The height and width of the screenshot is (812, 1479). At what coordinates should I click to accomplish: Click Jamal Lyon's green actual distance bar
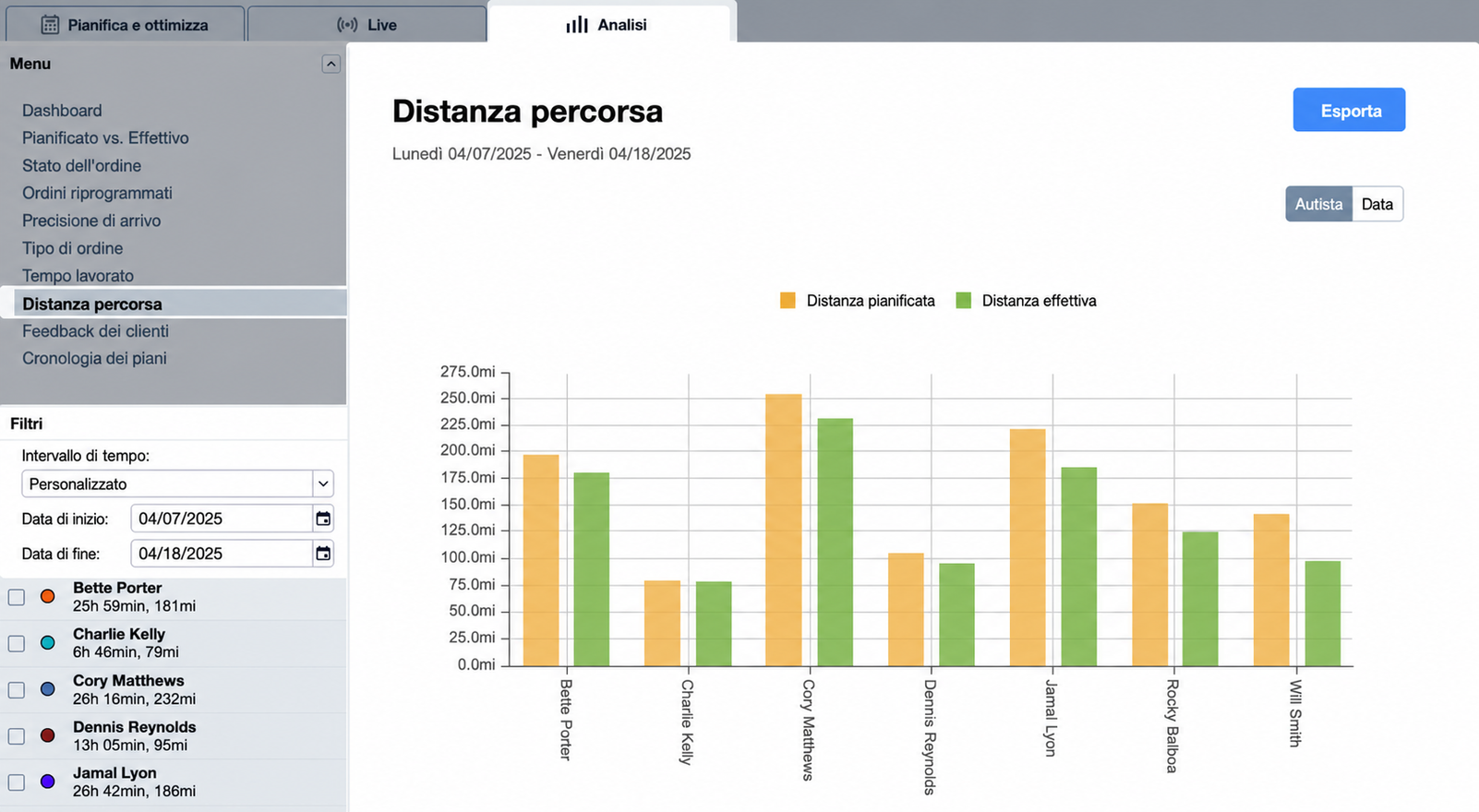(1079, 567)
